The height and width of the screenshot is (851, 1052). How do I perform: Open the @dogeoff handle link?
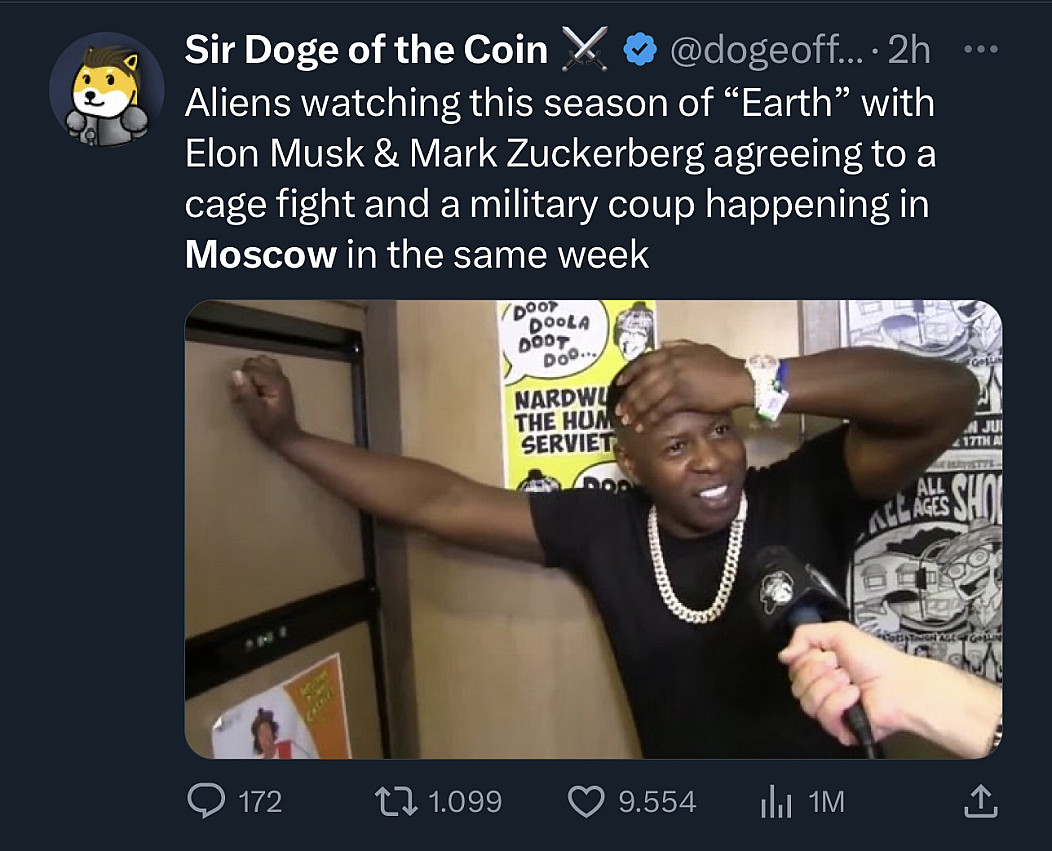(x=761, y=51)
